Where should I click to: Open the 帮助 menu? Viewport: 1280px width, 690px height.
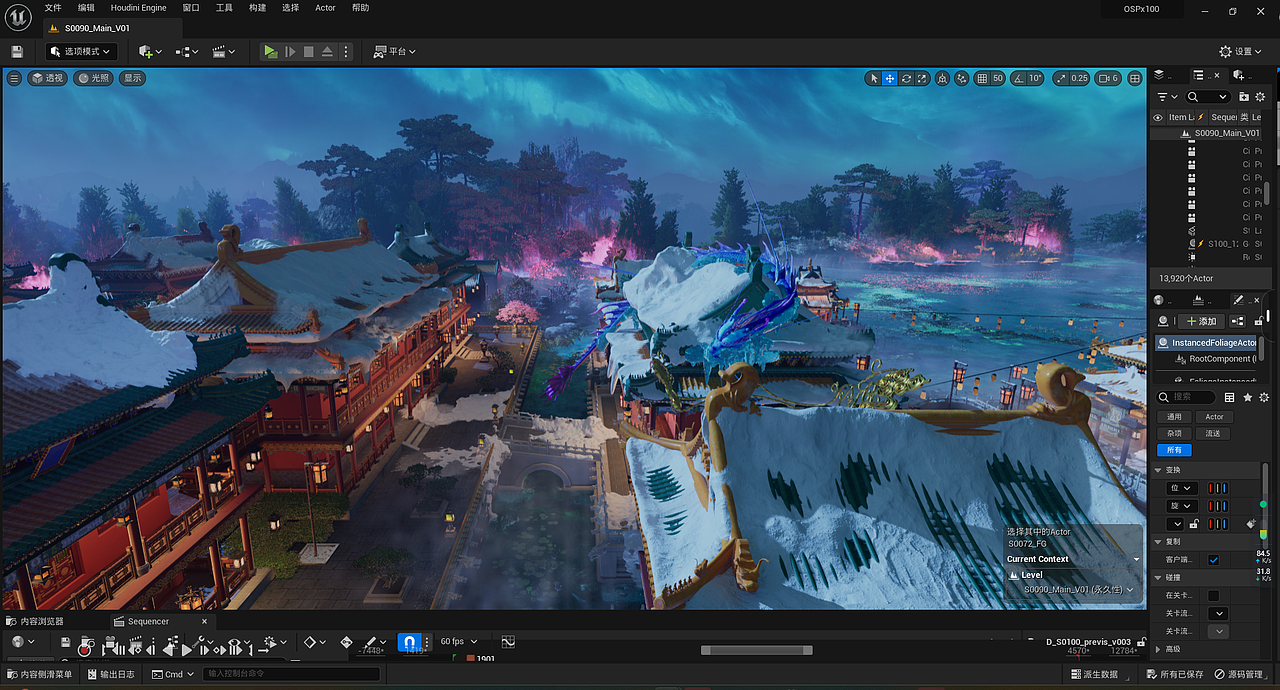coord(360,8)
